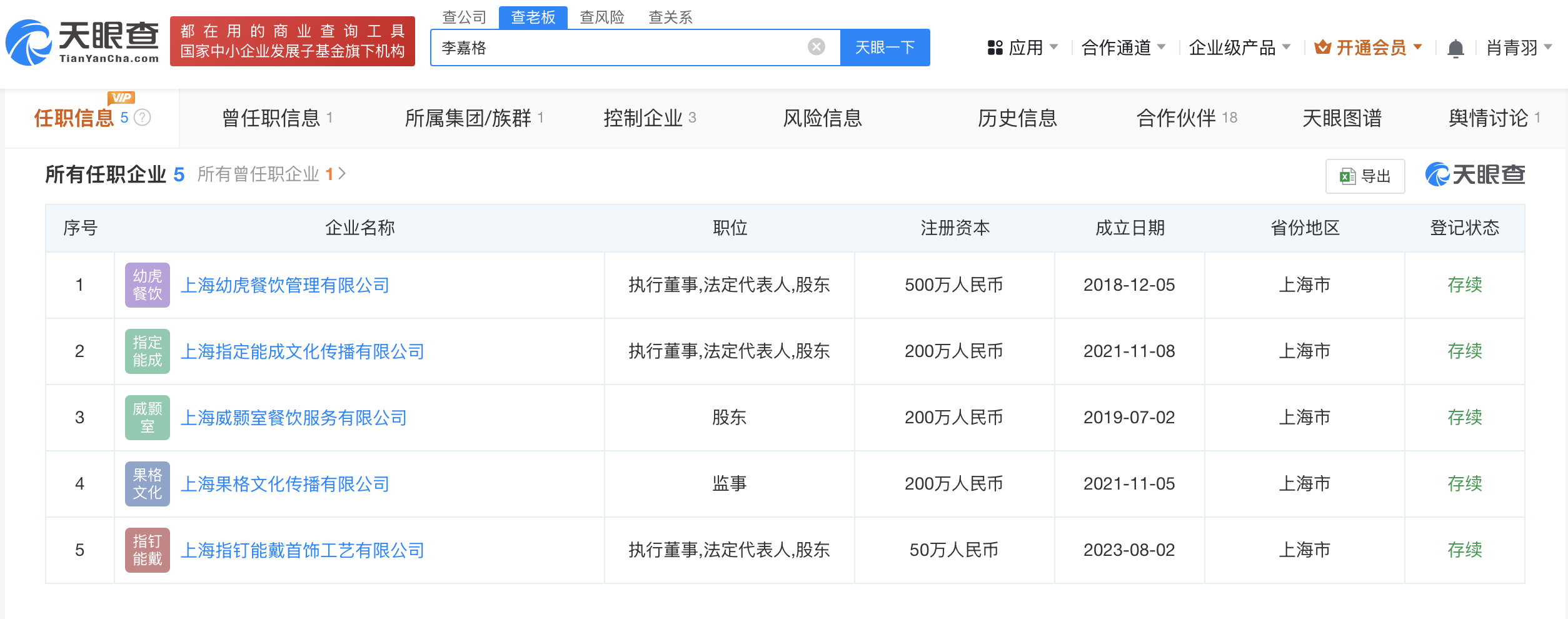Open the 风险信息 tab
This screenshot has width=1568, height=619.
(823, 118)
